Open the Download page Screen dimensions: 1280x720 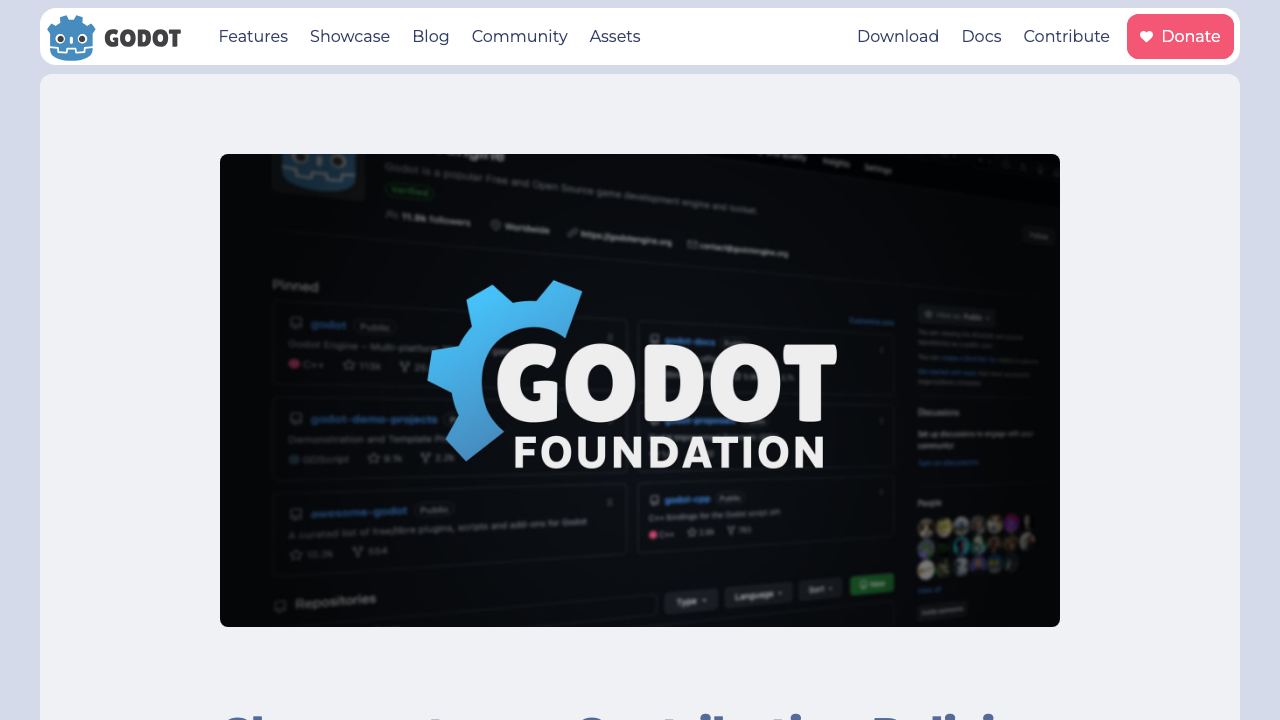[x=898, y=37]
